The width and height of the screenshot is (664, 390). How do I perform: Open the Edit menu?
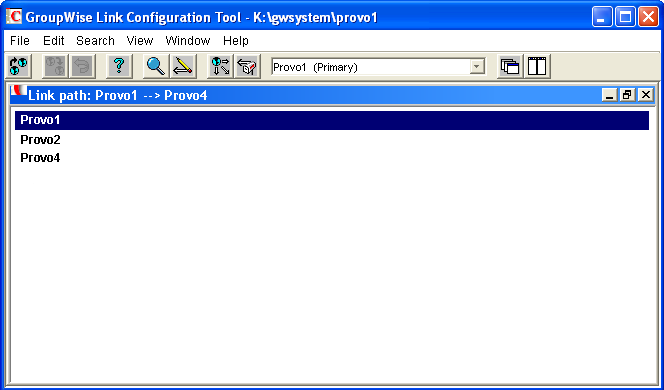pyautogui.click(x=54, y=41)
